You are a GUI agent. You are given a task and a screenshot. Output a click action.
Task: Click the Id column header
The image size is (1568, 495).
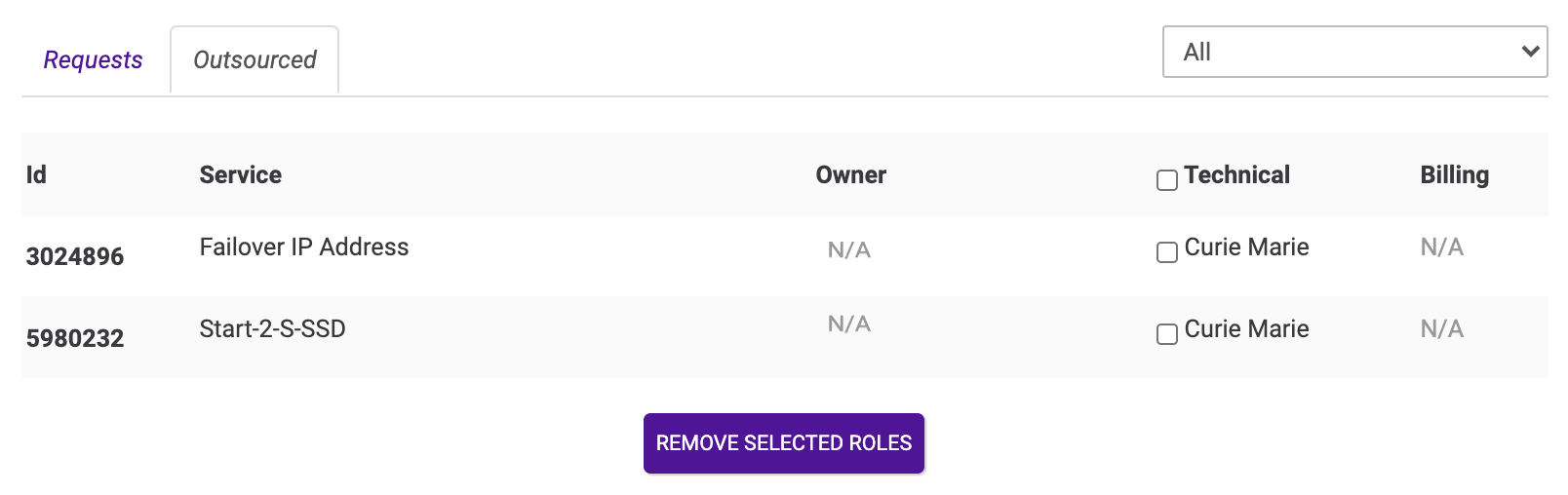click(x=36, y=175)
